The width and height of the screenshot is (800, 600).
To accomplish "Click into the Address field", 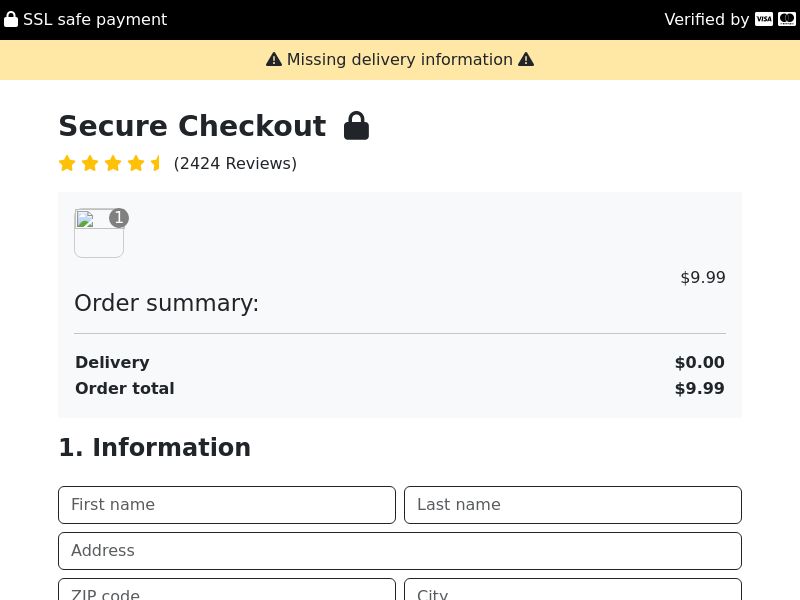I will [400, 551].
